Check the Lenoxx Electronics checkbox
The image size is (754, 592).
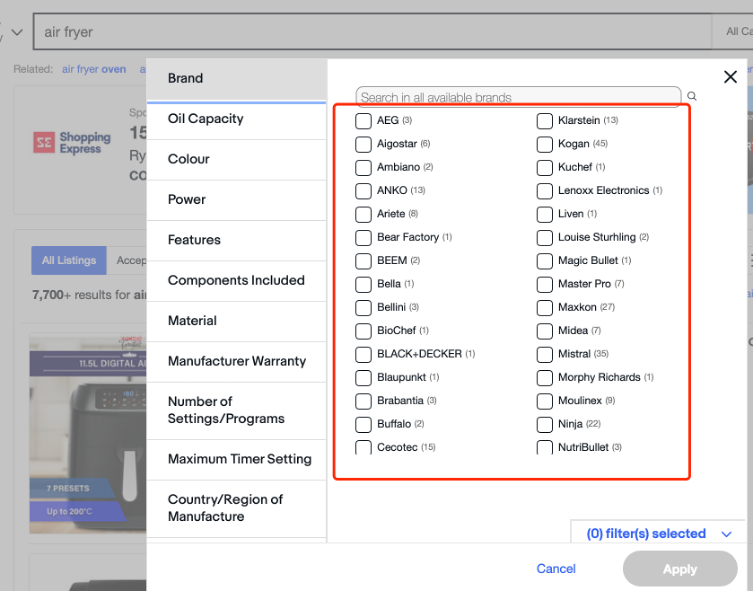tap(544, 190)
